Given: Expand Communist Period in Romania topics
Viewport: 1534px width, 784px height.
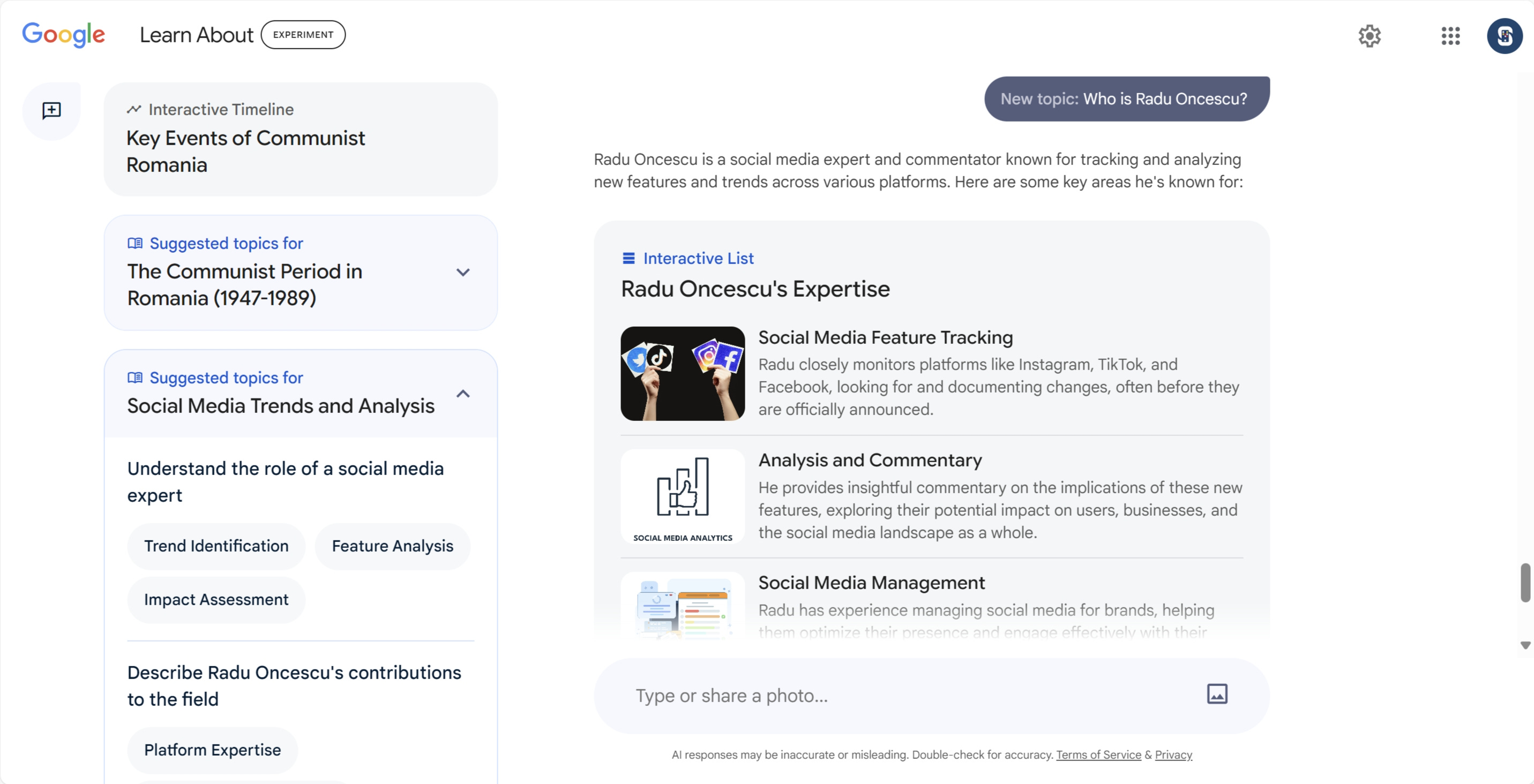Looking at the screenshot, I should click(463, 273).
